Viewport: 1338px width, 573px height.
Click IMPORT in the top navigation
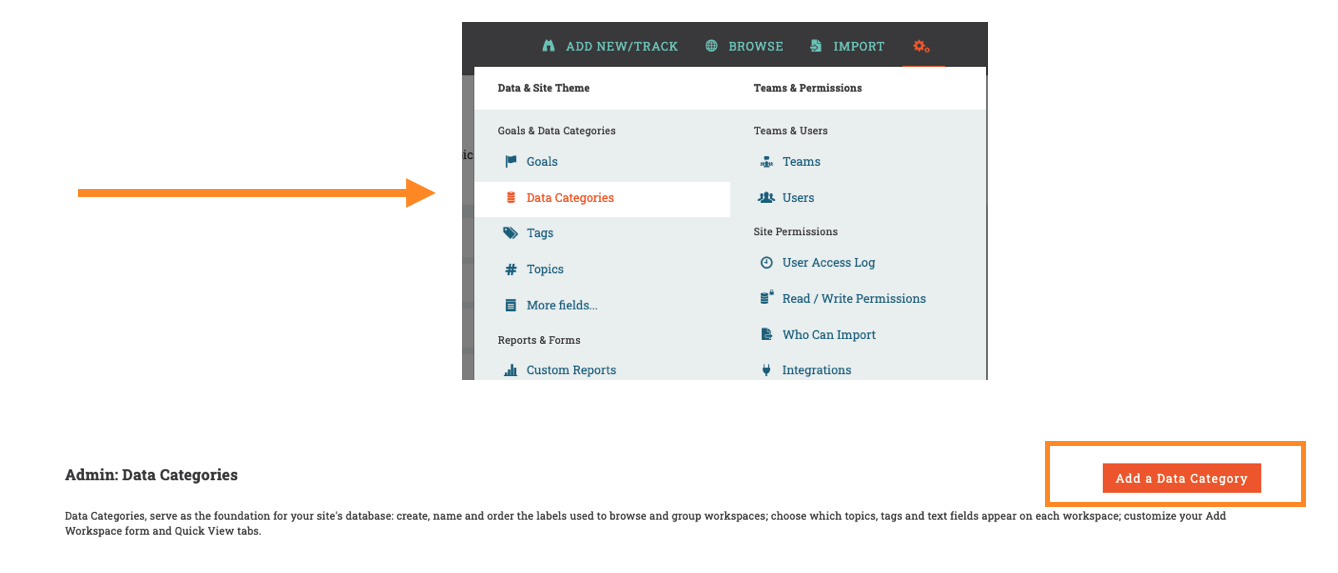[858, 46]
